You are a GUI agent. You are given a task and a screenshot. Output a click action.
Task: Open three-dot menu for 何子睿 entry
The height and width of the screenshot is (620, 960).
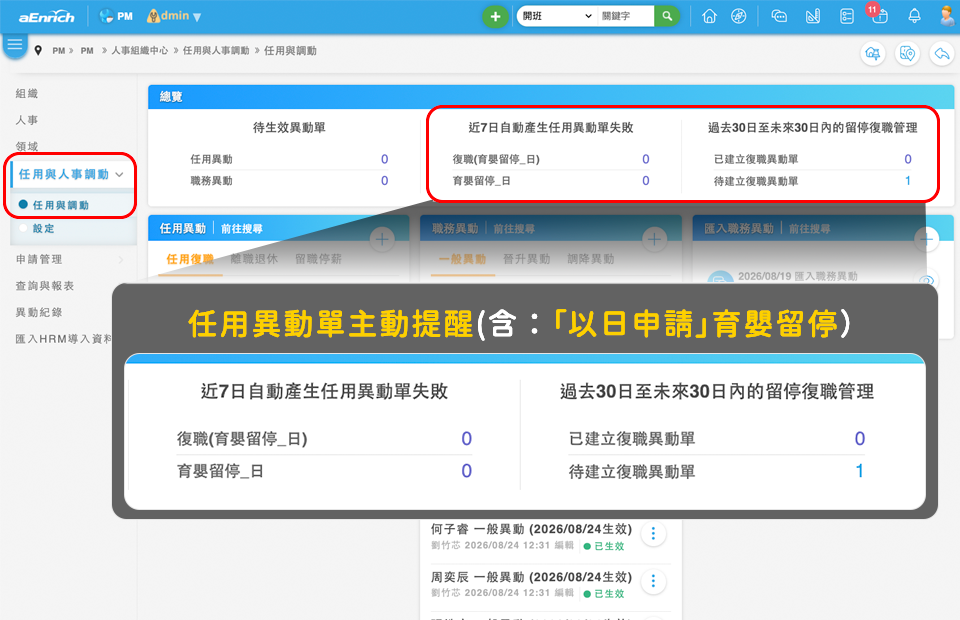coord(653,534)
